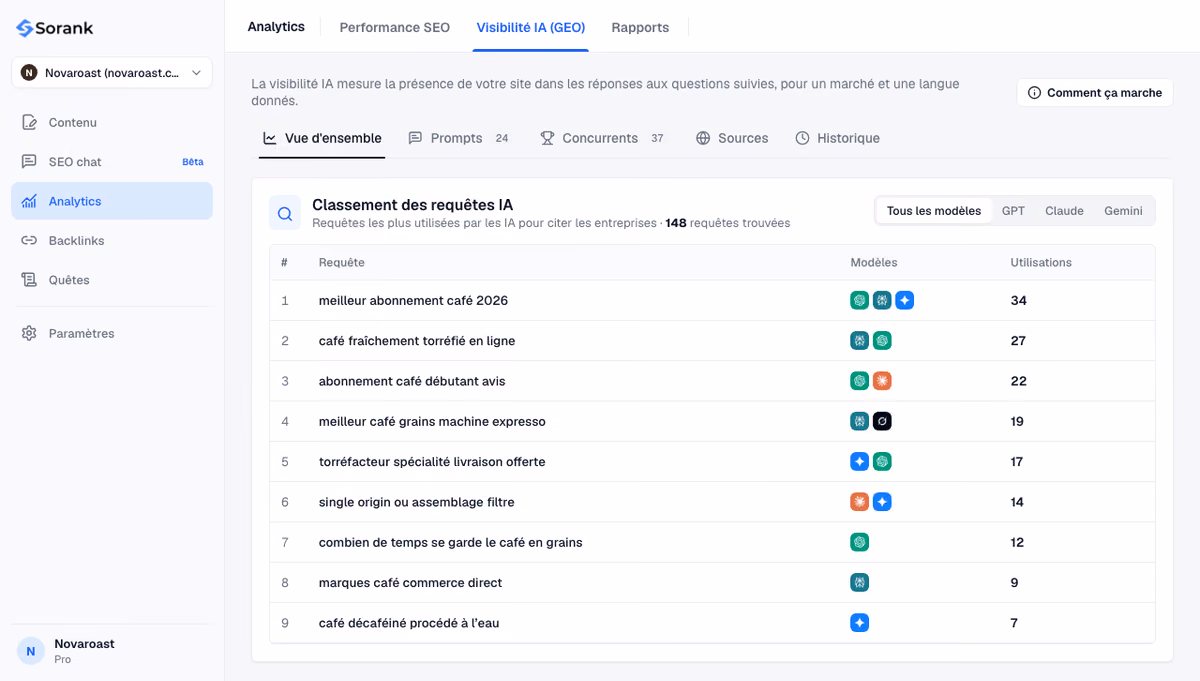Image resolution: width=1200 pixels, height=681 pixels.
Task: Select the Visibilité IA (GEO) tab
Action: (531, 28)
